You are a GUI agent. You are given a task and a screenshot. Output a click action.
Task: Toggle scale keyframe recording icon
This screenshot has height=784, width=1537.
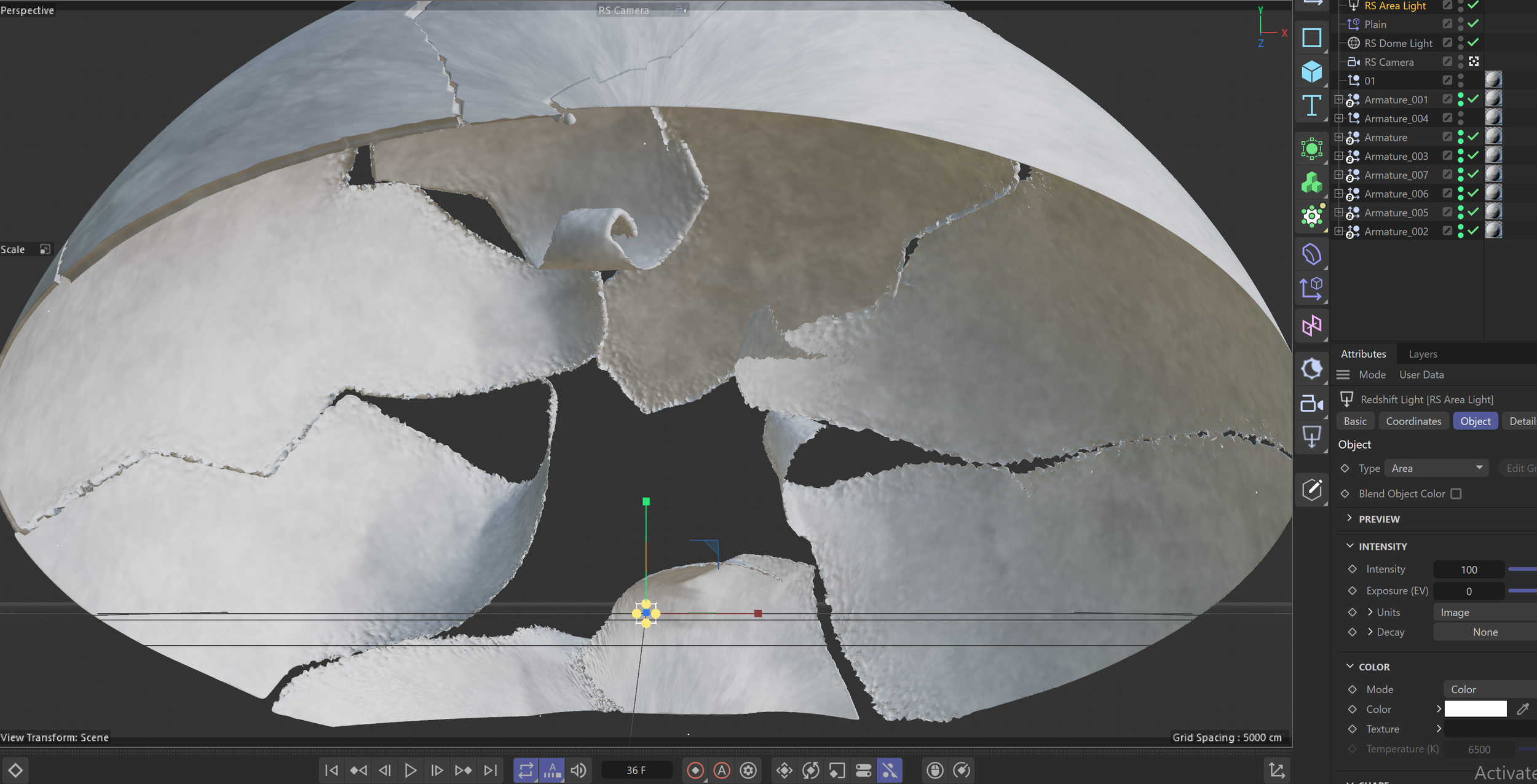point(837,770)
